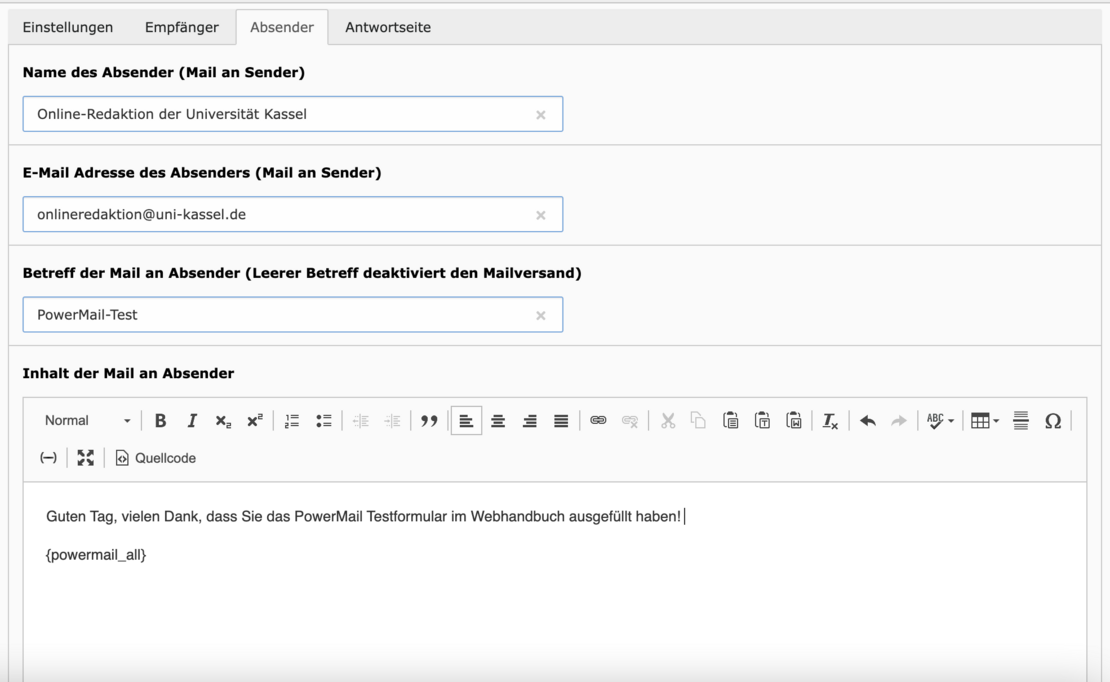Switch to the Empfänger tab
This screenshot has height=682, width=1110.
coord(181,27)
